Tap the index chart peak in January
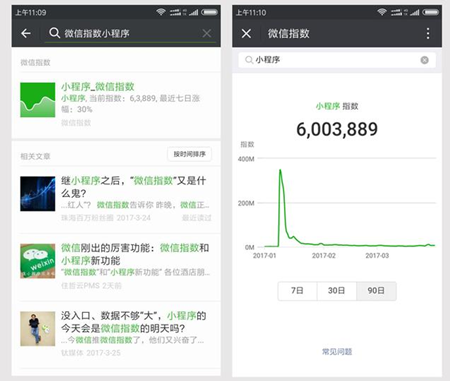This screenshot has width=450, height=381. (x=280, y=171)
